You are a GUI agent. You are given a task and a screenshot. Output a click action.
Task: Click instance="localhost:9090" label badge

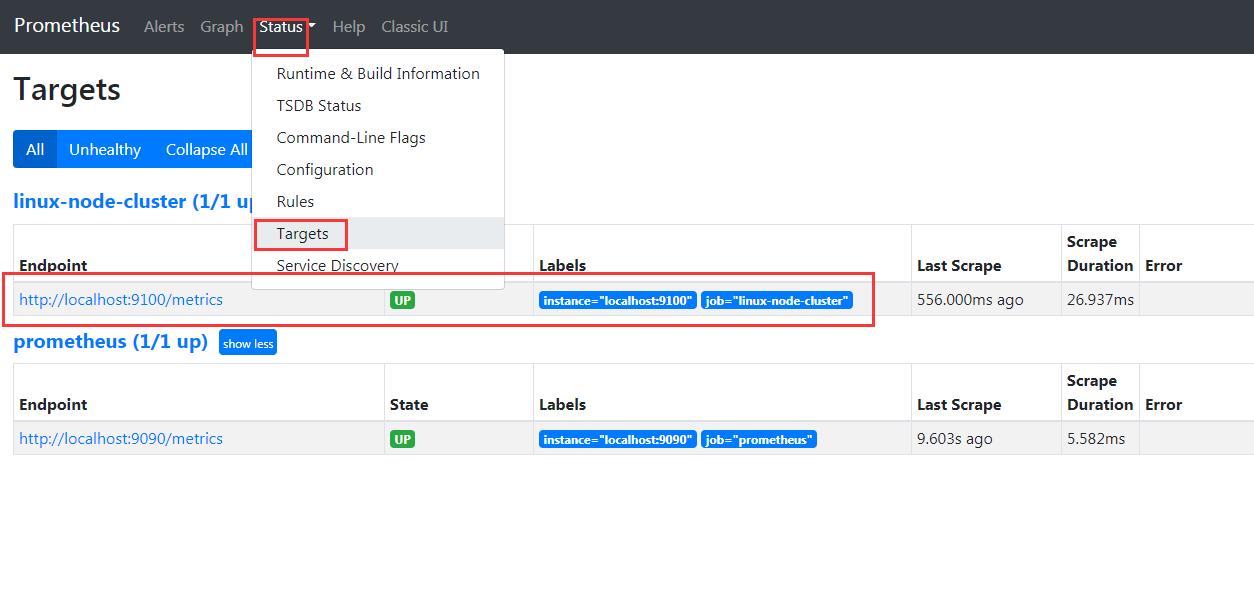pos(618,439)
